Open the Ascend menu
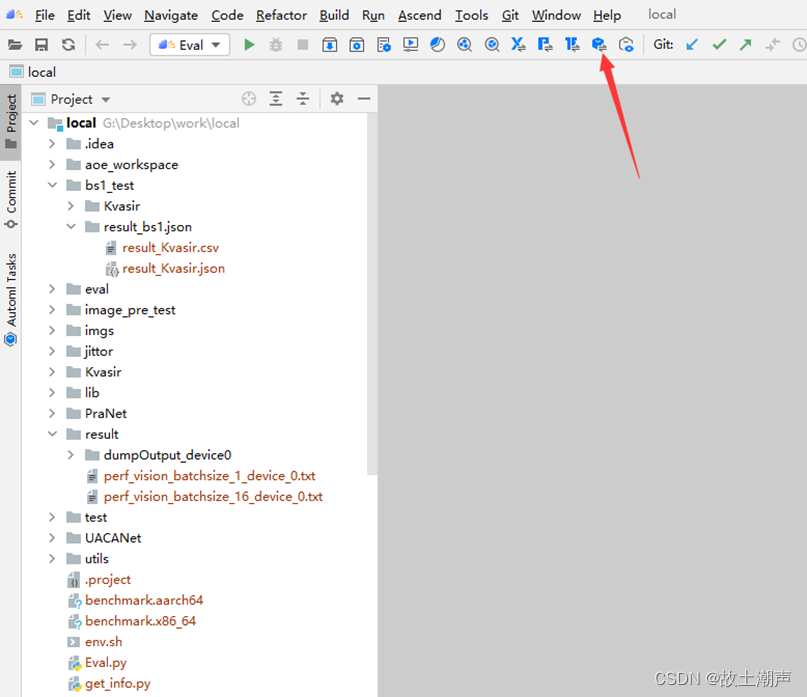807x697 pixels. point(419,15)
